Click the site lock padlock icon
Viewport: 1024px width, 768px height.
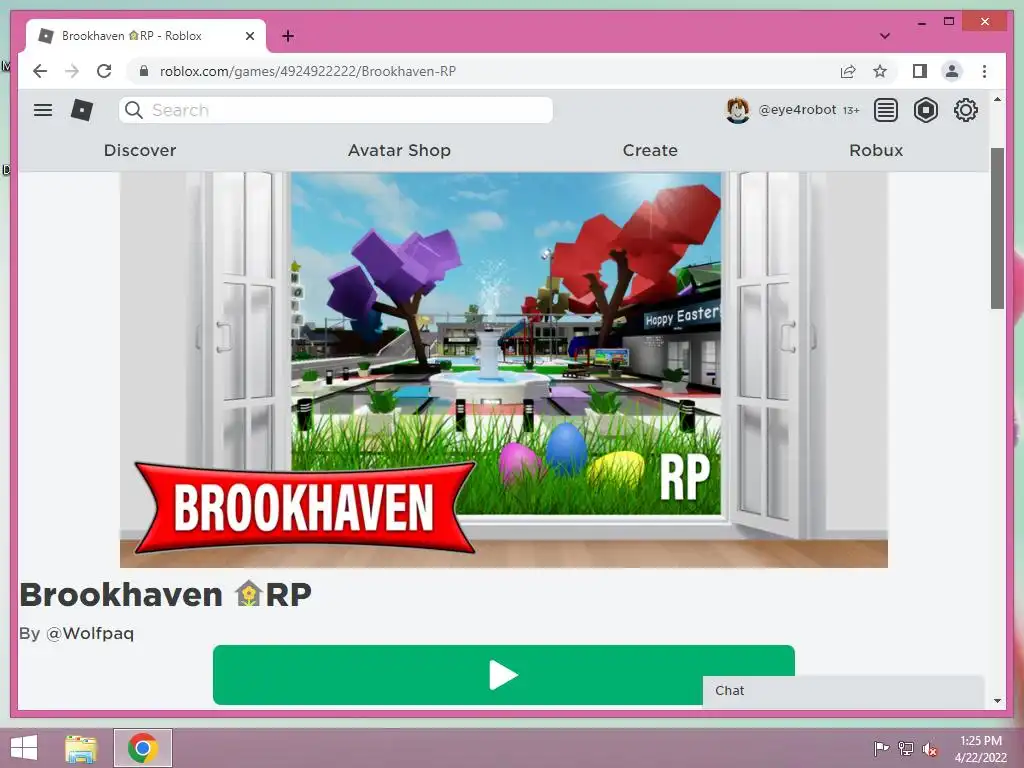click(x=144, y=71)
